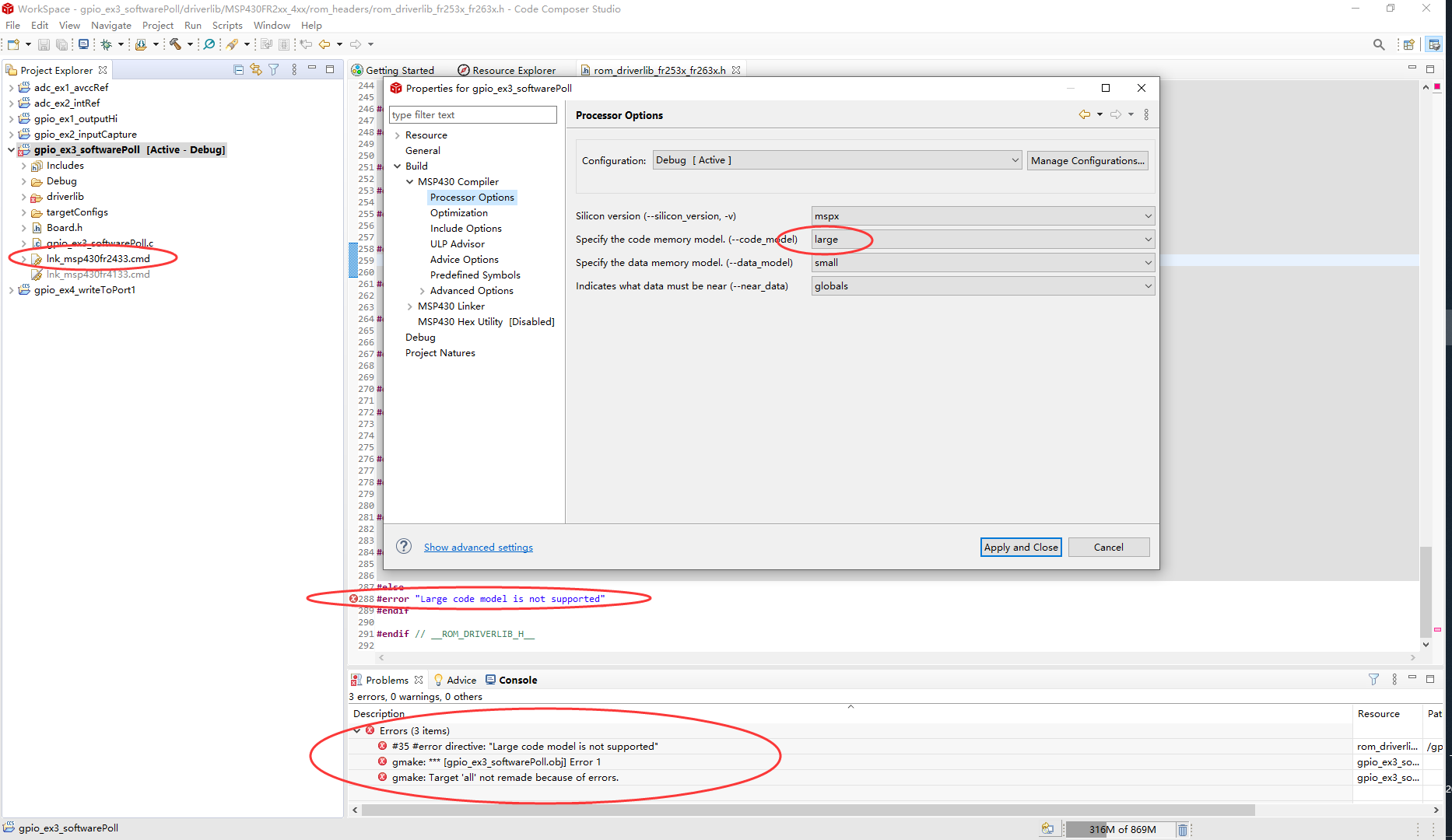Click the garbage collector trash icon
The height and width of the screenshot is (840, 1452).
click(x=1182, y=829)
